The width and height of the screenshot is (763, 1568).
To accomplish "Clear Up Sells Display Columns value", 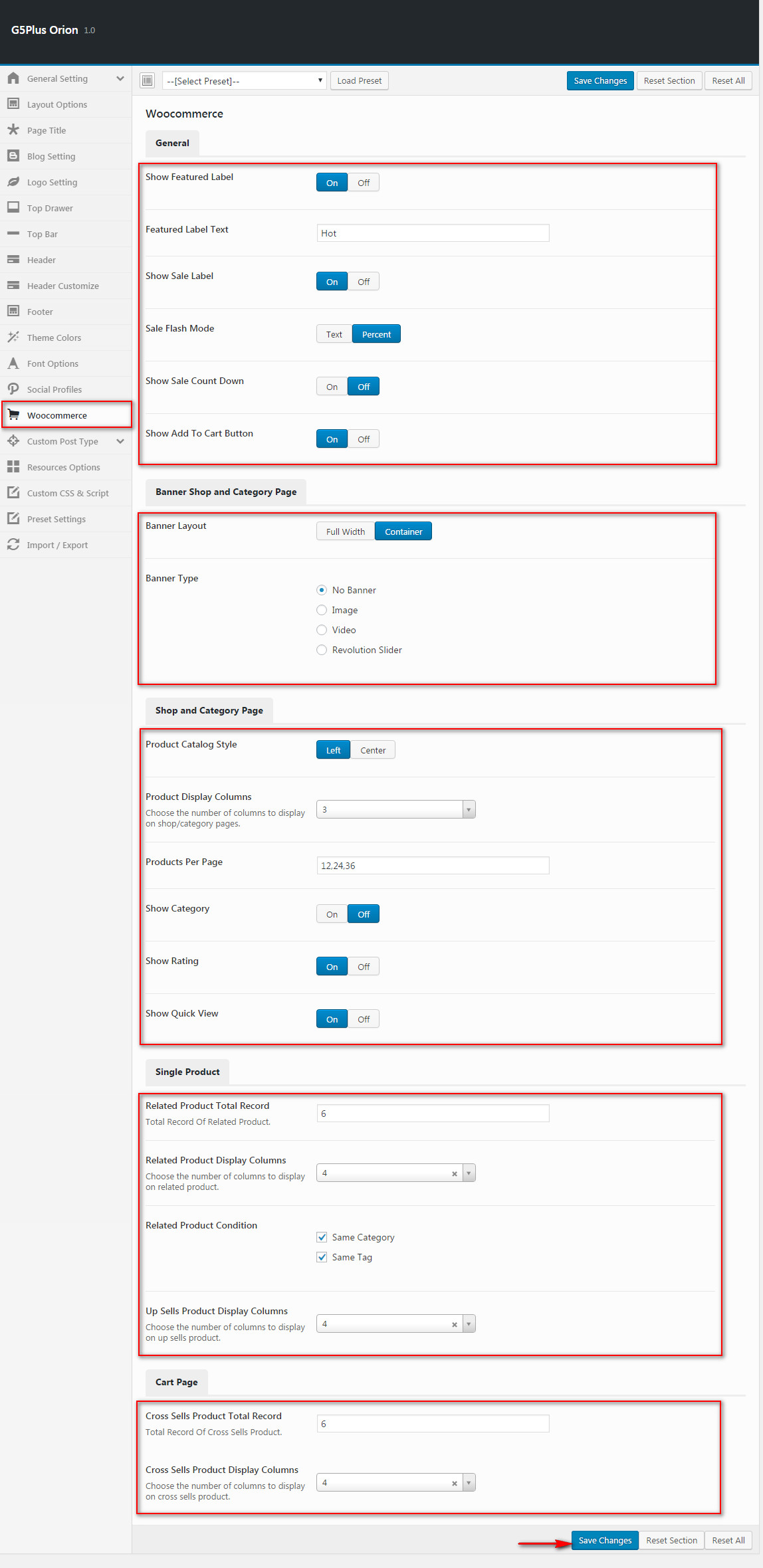I will coord(455,1325).
